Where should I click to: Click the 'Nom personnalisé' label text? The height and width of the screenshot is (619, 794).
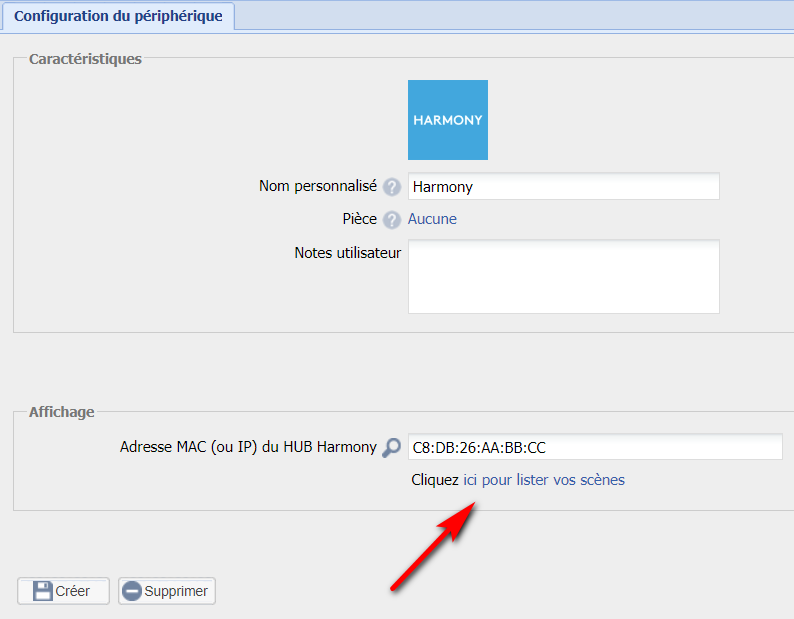click(x=317, y=186)
